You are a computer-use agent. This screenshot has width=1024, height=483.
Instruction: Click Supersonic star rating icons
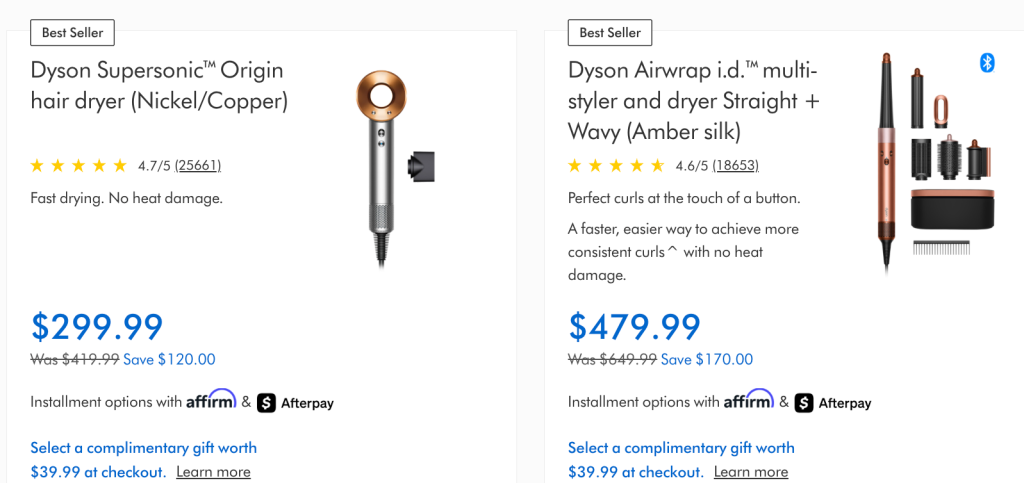point(79,166)
